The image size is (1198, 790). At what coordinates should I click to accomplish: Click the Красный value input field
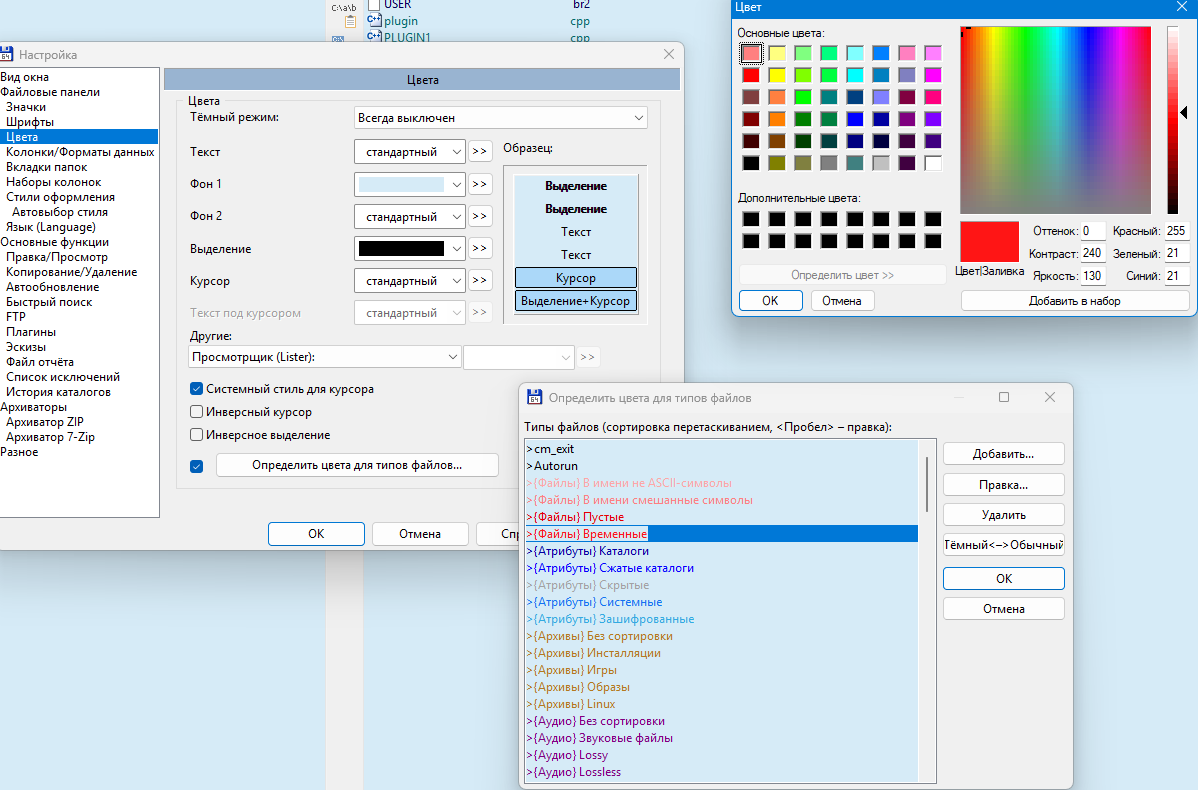1176,231
